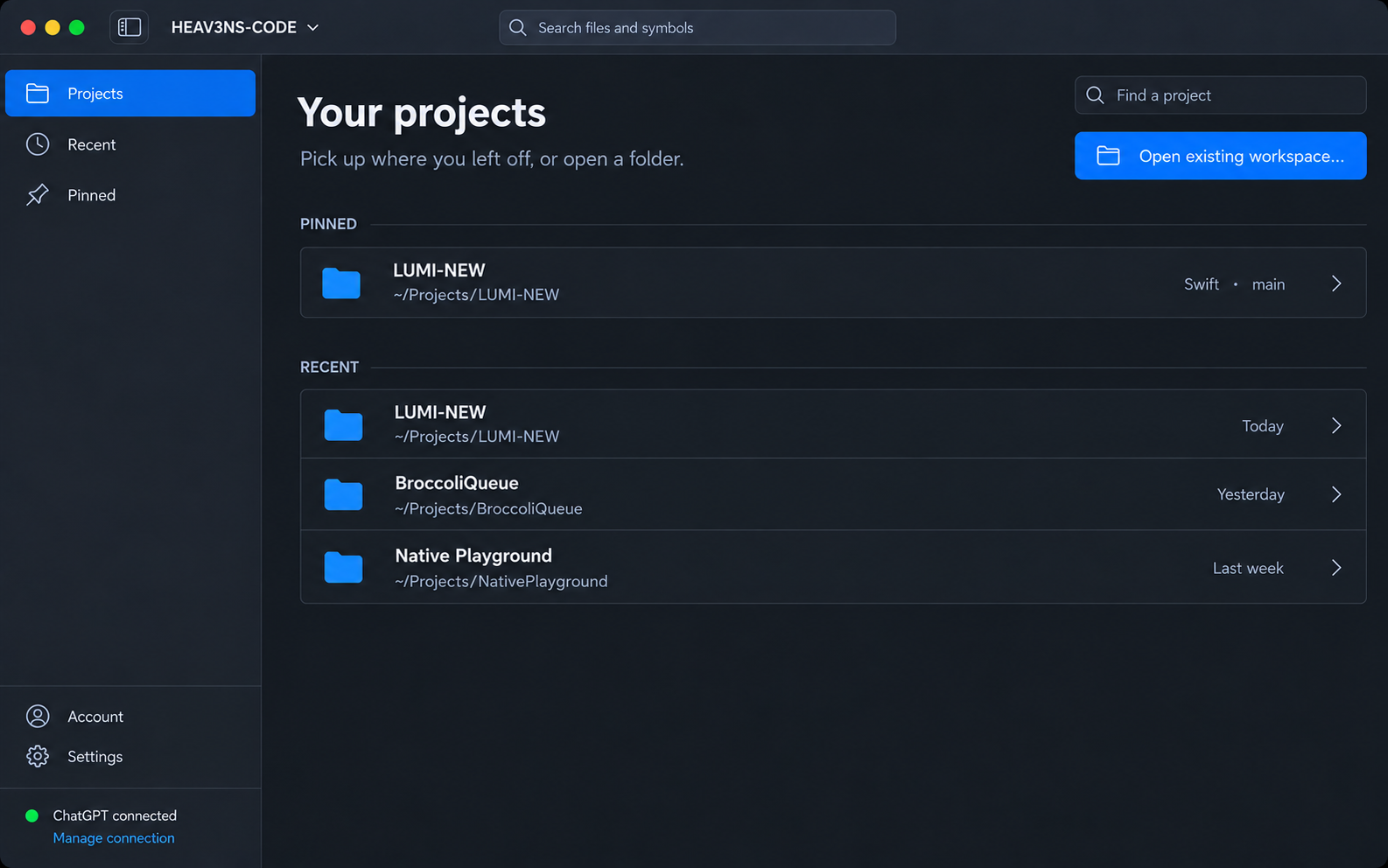
Task: Close the window with the red button
Action: coord(28,27)
